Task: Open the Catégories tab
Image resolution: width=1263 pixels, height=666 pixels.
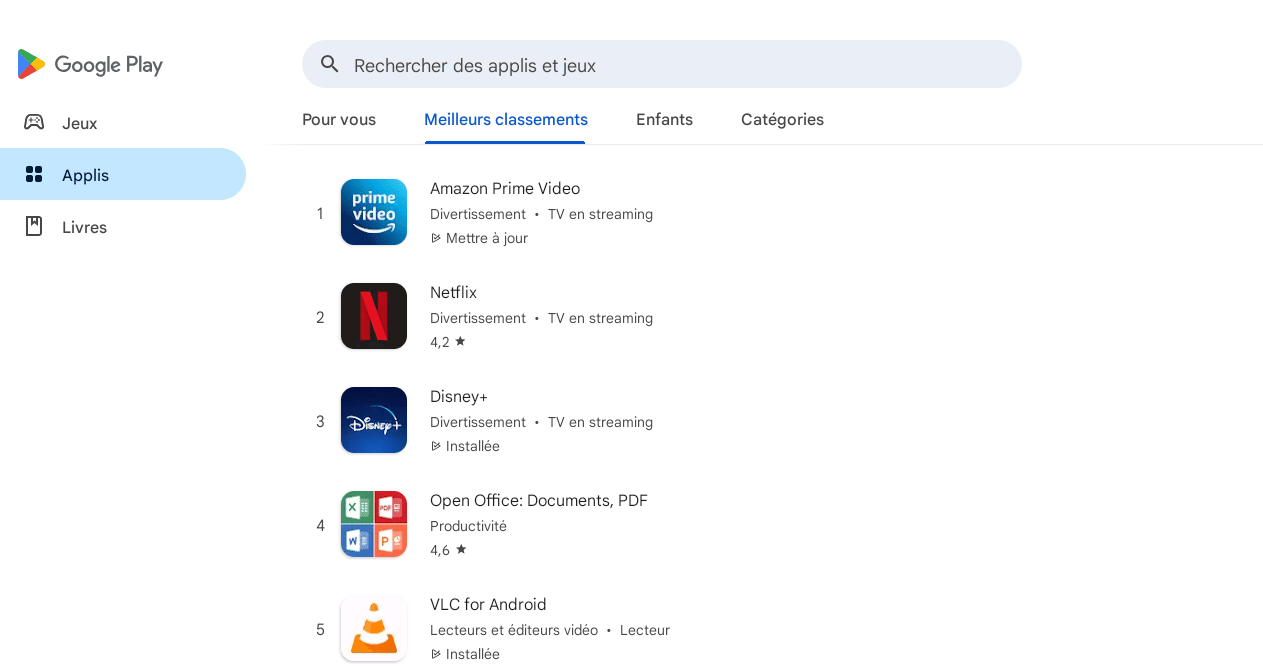Action: pyautogui.click(x=782, y=120)
